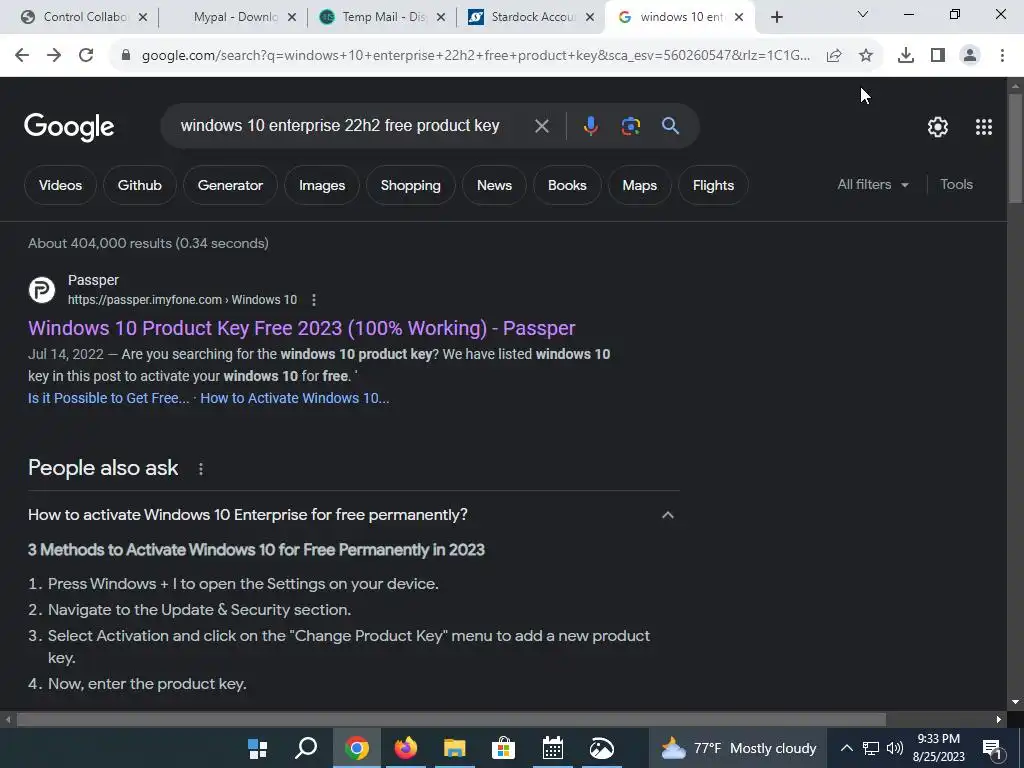Click the lock icon in the address bar

(126, 56)
